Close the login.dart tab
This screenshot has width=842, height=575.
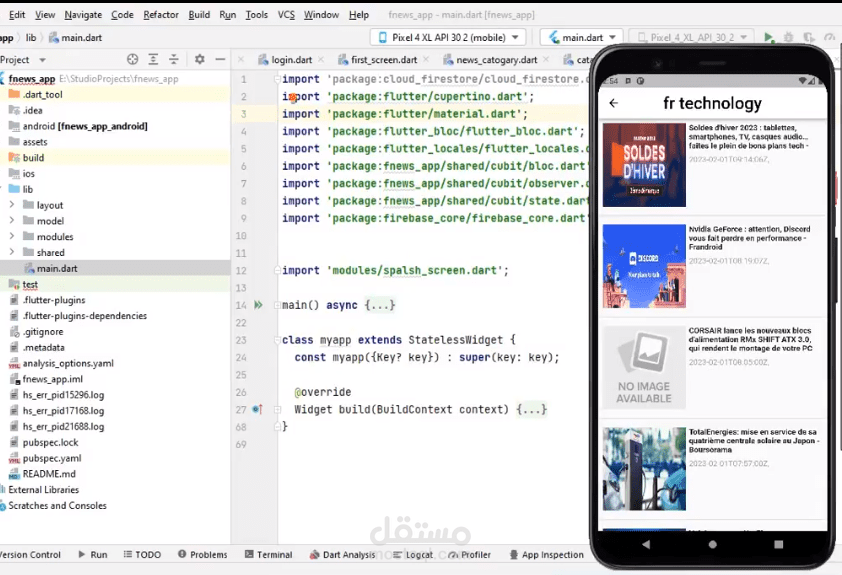point(321,60)
